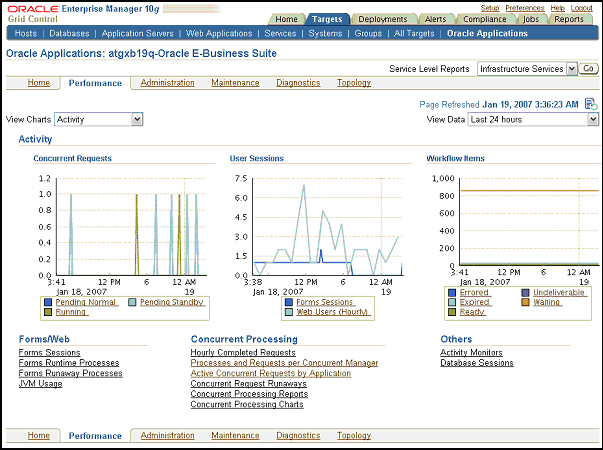This screenshot has width=603, height=450.
Task: Open upper Maintenance page tab
Action: [235, 83]
